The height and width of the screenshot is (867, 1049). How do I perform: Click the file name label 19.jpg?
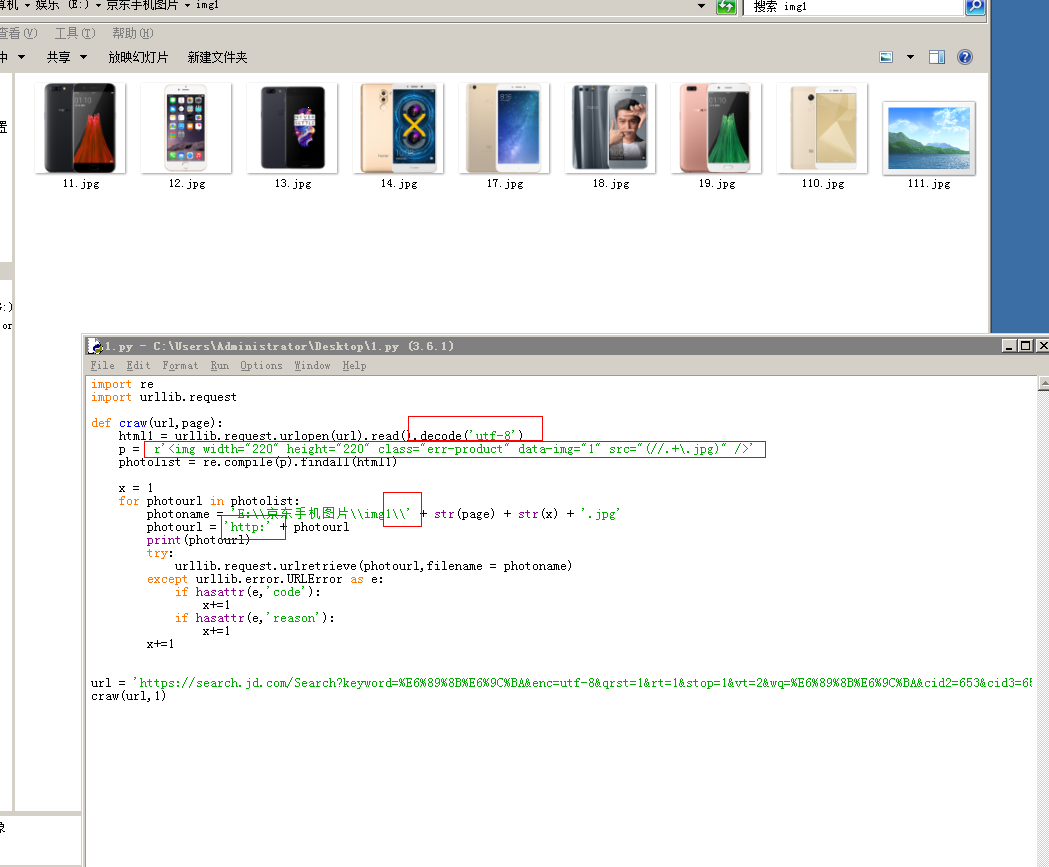(x=717, y=183)
